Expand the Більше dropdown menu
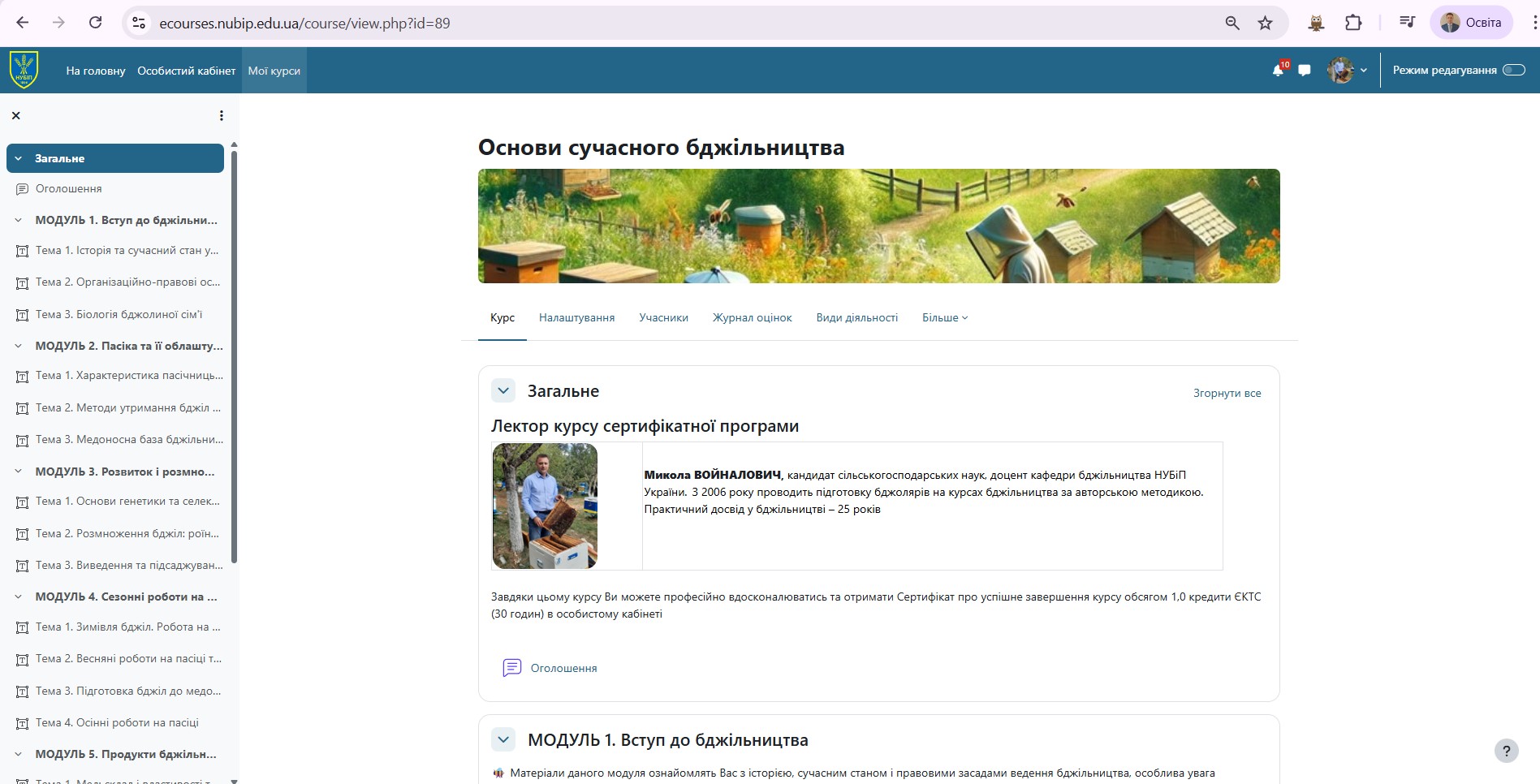The width and height of the screenshot is (1540, 784). point(945,317)
